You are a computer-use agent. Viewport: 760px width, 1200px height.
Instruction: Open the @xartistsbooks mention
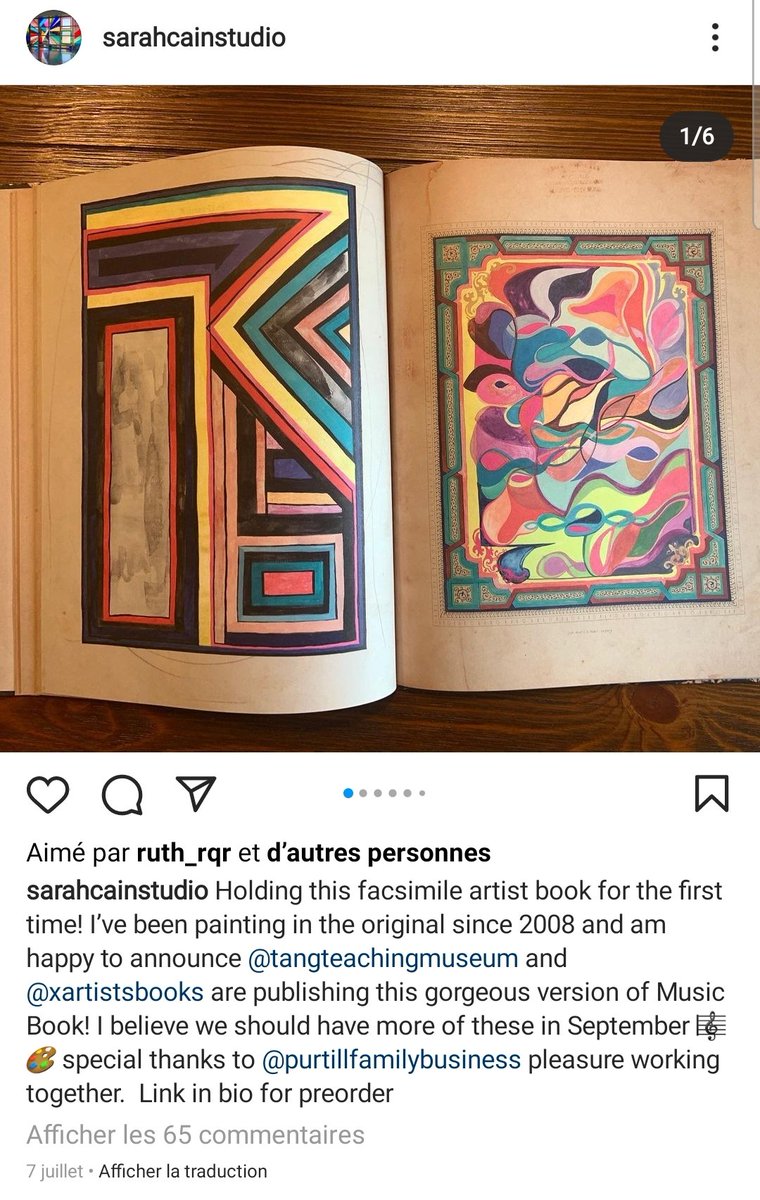[115, 992]
